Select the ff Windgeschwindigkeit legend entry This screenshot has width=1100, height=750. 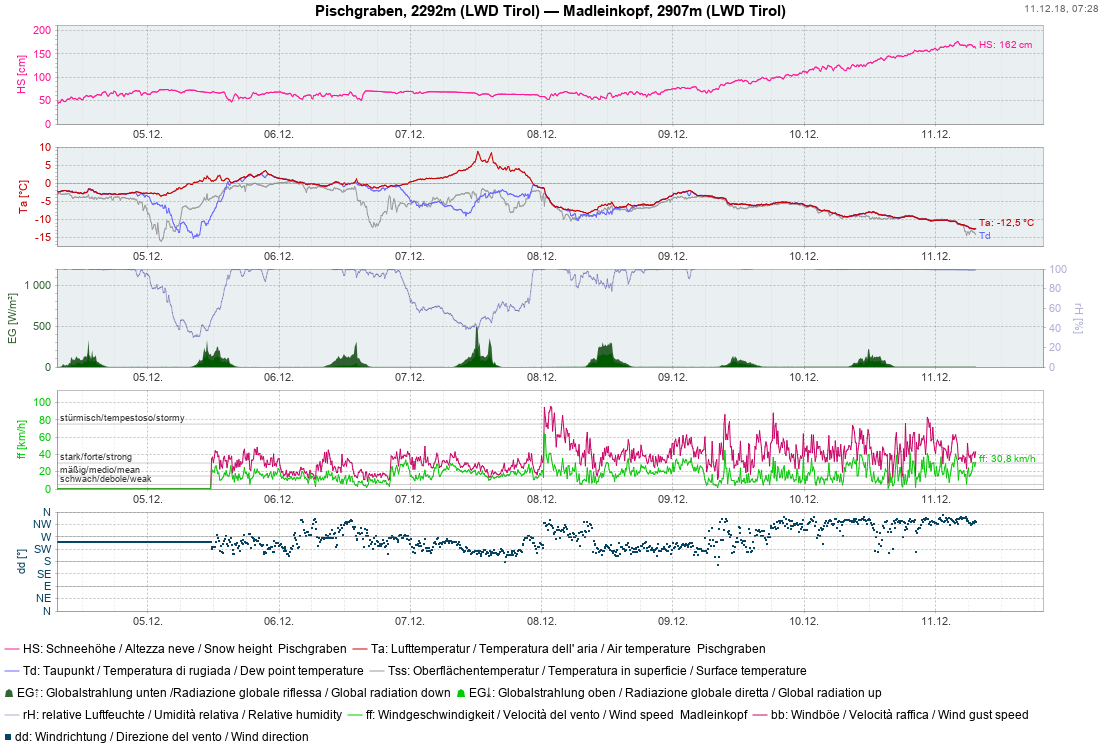click(548, 715)
